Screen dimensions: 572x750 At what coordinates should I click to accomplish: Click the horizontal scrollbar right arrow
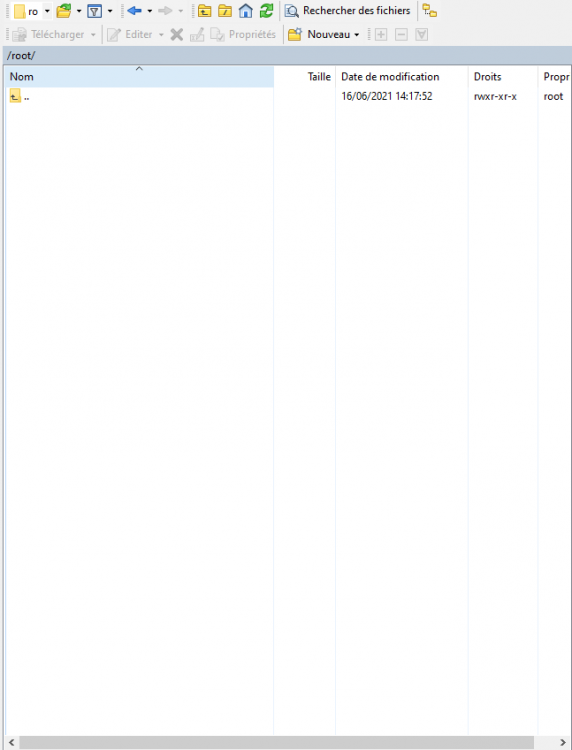[563, 742]
